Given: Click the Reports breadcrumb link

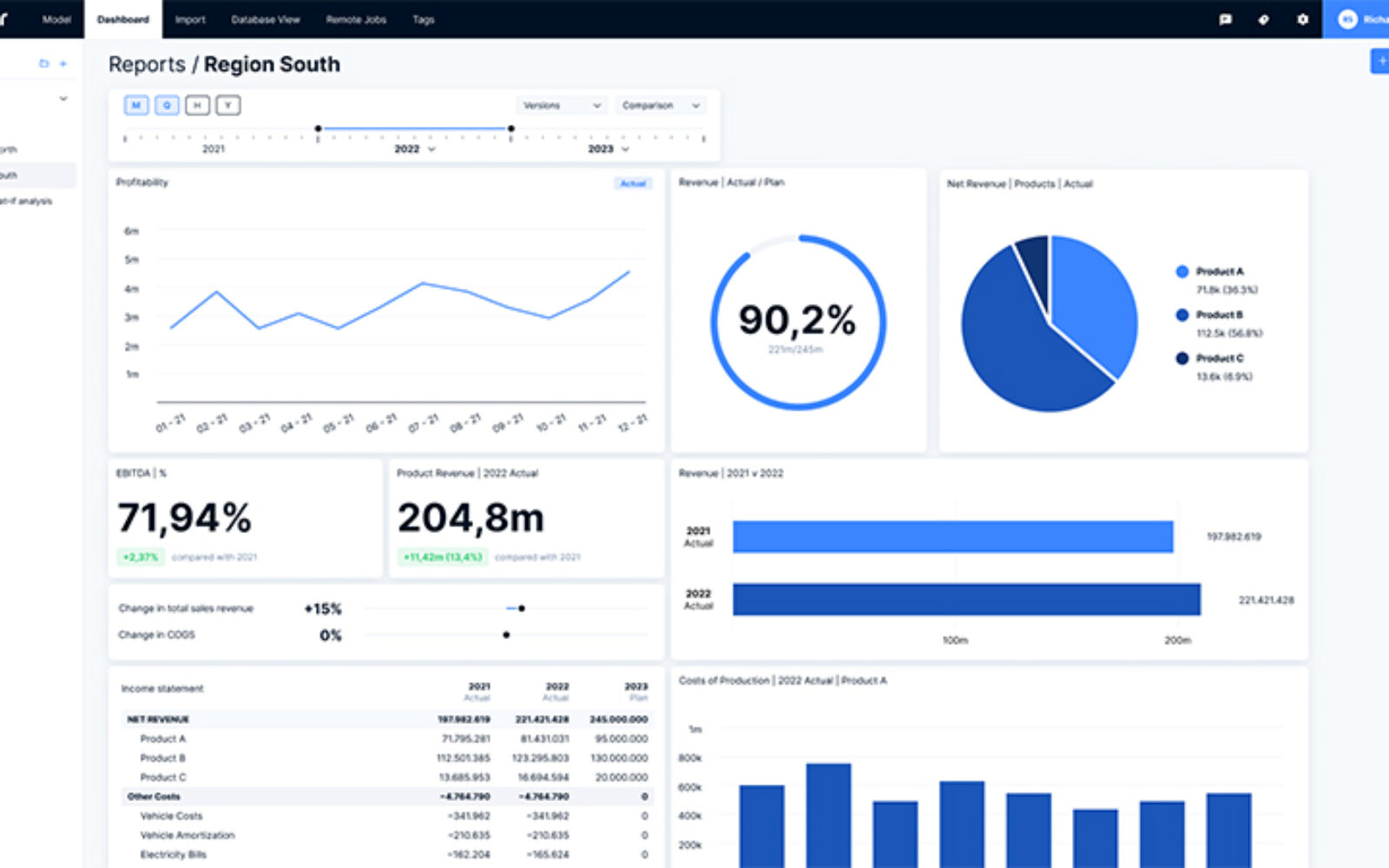Looking at the screenshot, I should click(147, 64).
